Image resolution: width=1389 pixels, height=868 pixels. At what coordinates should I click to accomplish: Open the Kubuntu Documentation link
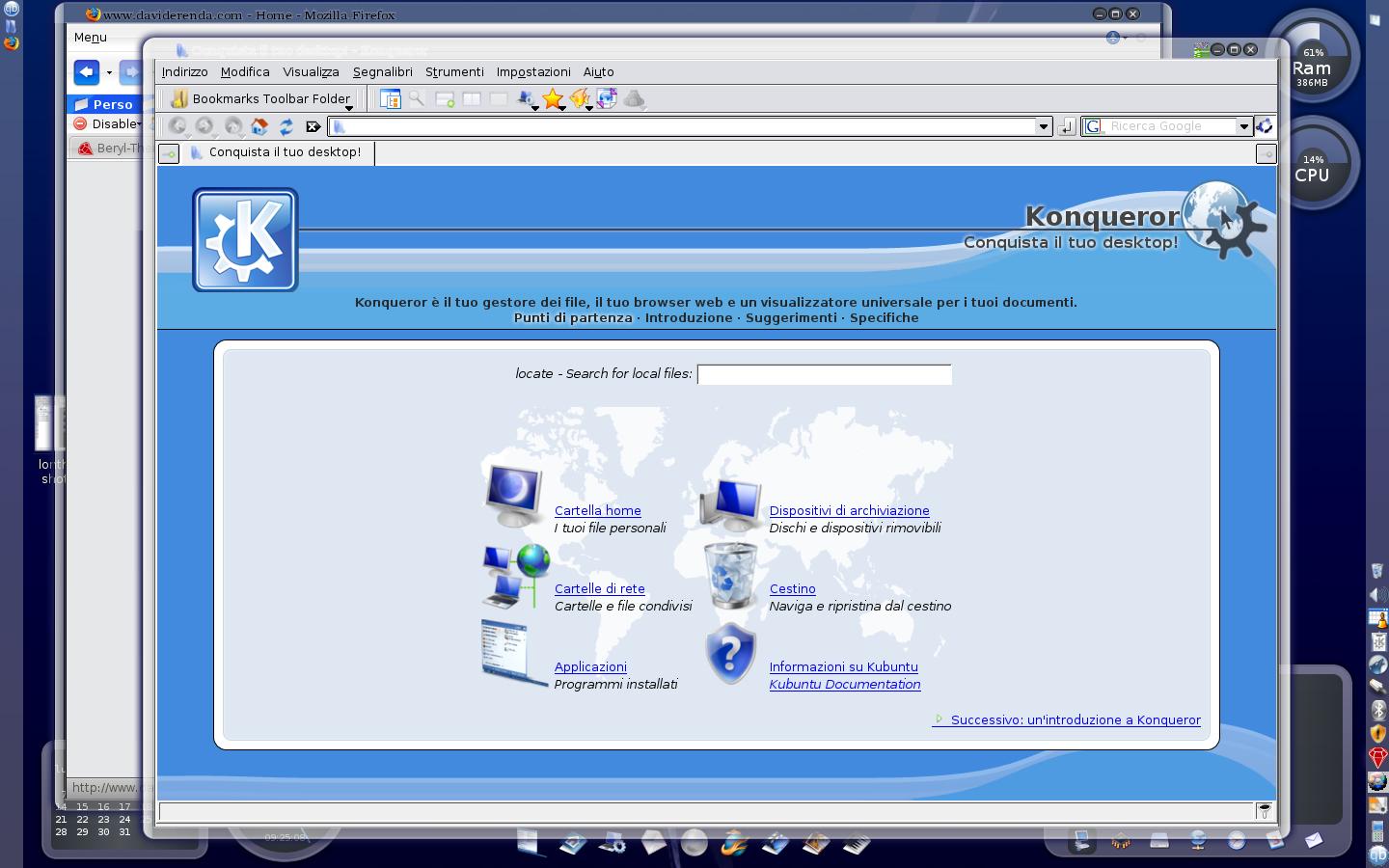[x=845, y=685]
